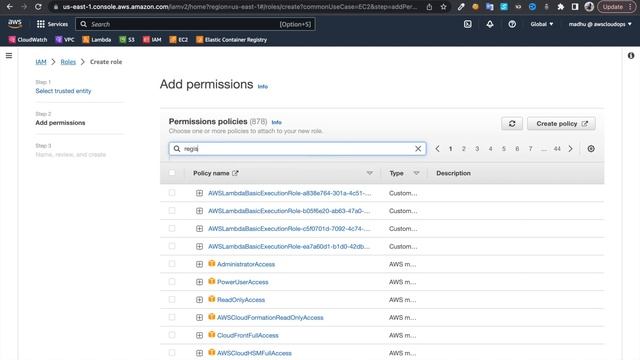Open the browser share icon

429,7
